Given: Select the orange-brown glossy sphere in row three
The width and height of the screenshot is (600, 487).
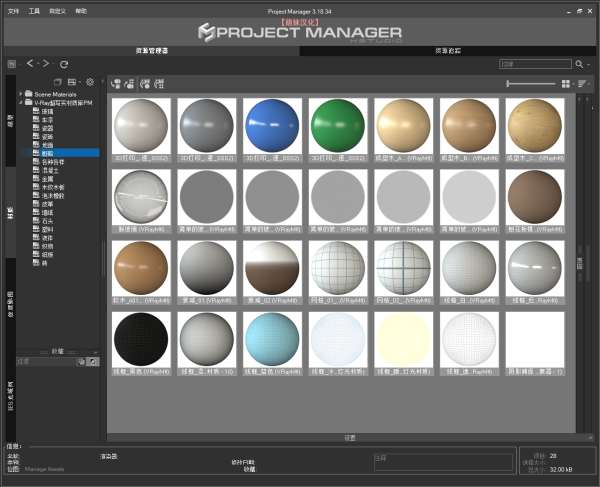Looking at the screenshot, I should [x=141, y=268].
